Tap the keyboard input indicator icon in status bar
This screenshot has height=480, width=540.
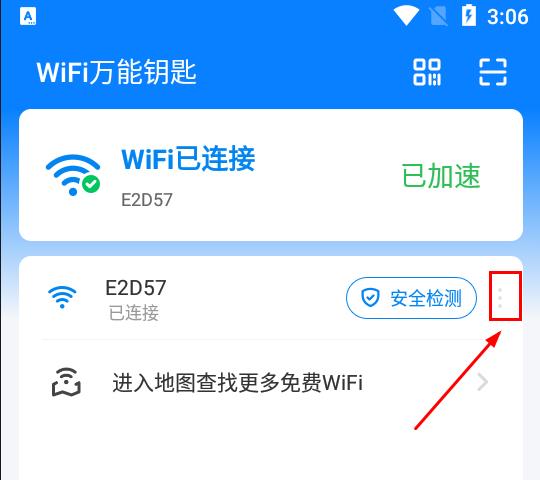[x=28, y=16]
